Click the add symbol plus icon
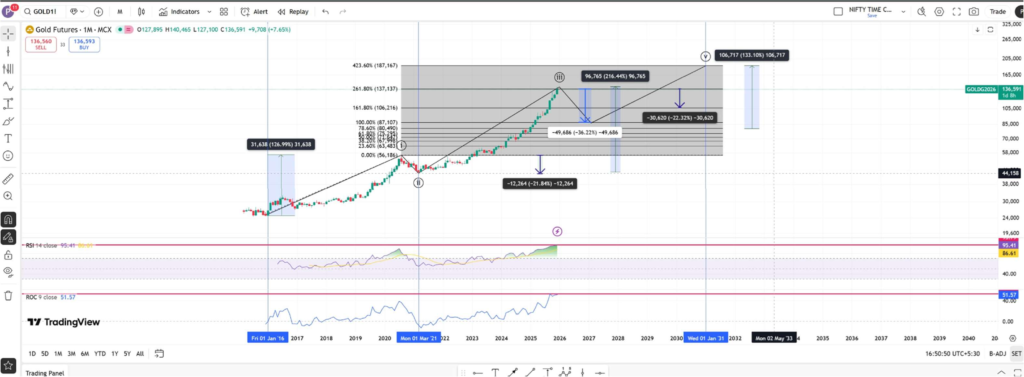This screenshot has width=1024, height=377. point(98,12)
